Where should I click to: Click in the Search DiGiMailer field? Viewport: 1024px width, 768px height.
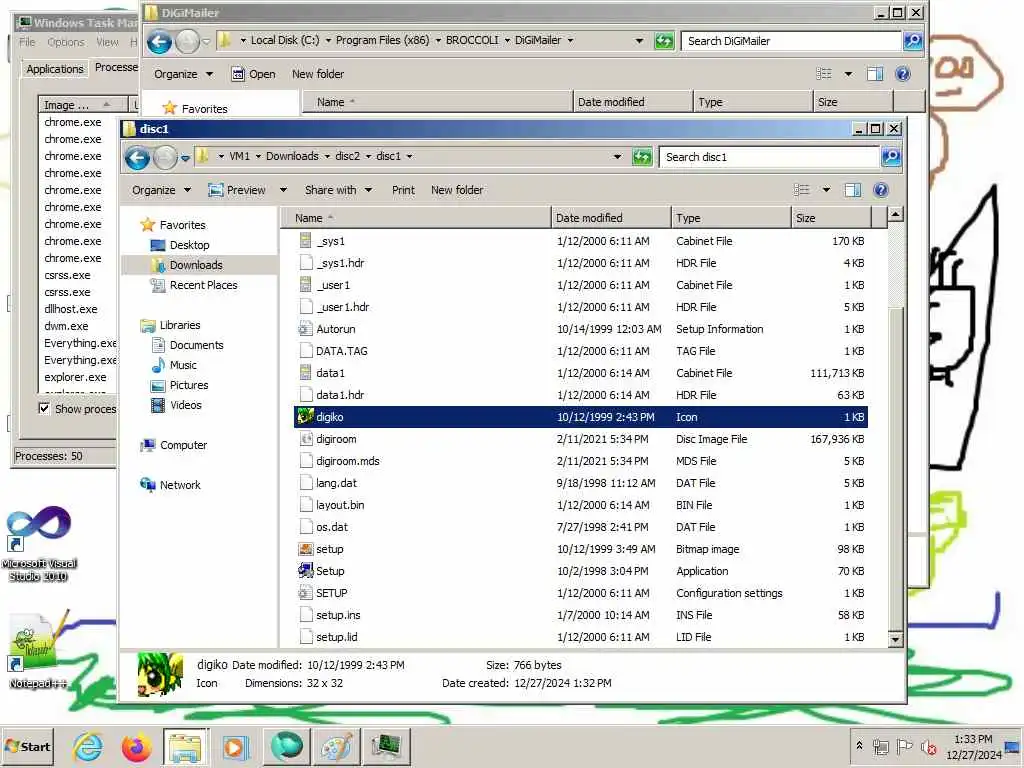point(791,40)
